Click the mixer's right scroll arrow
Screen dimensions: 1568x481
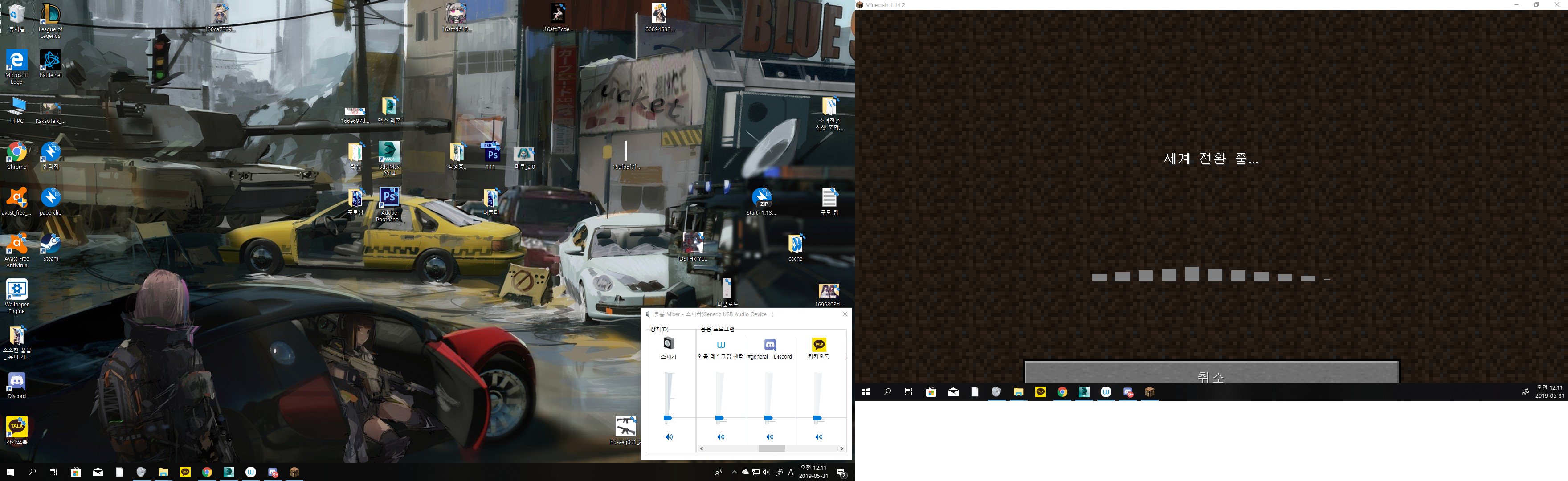[x=841, y=449]
